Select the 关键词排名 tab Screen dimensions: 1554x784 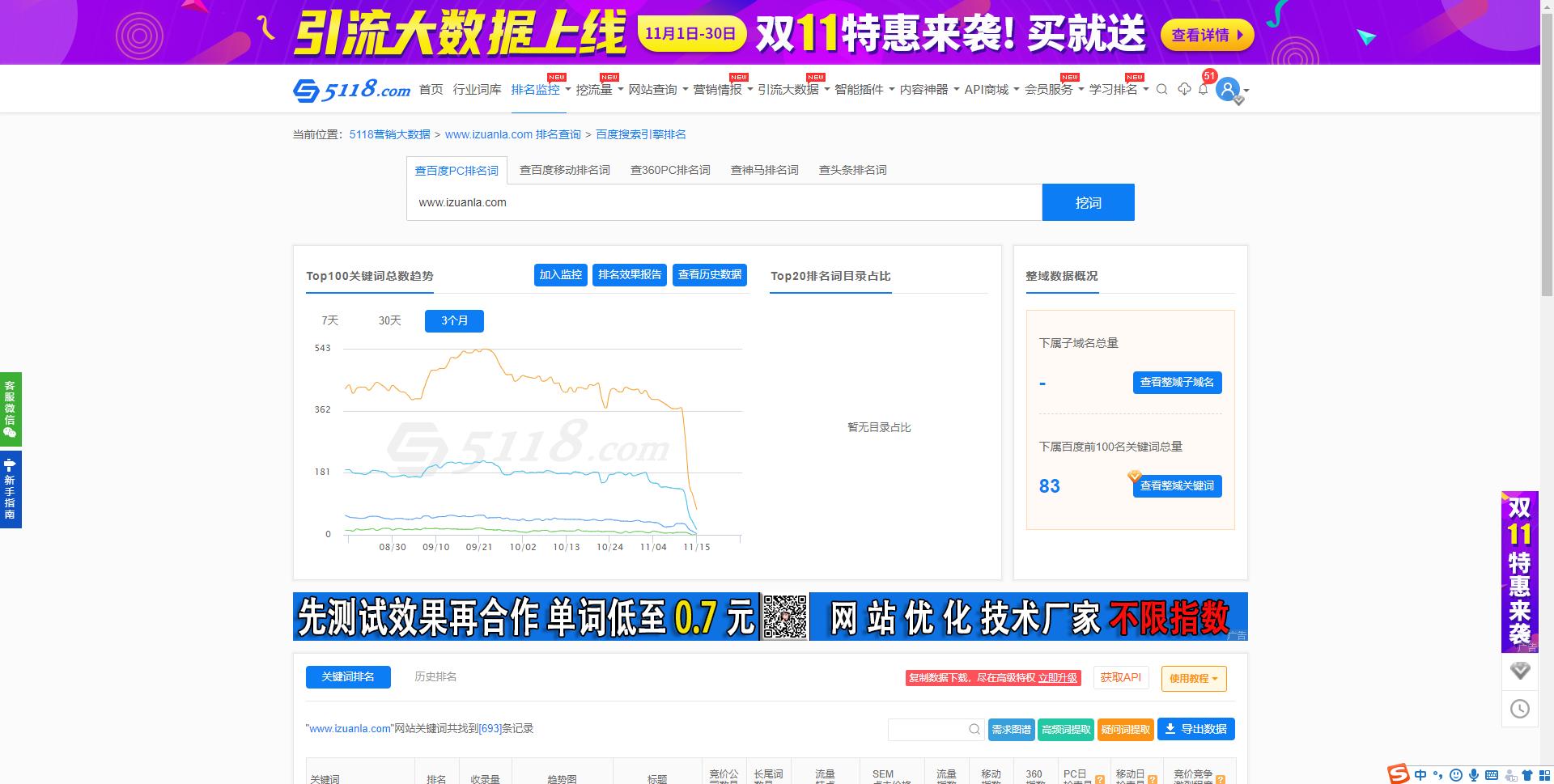click(348, 676)
